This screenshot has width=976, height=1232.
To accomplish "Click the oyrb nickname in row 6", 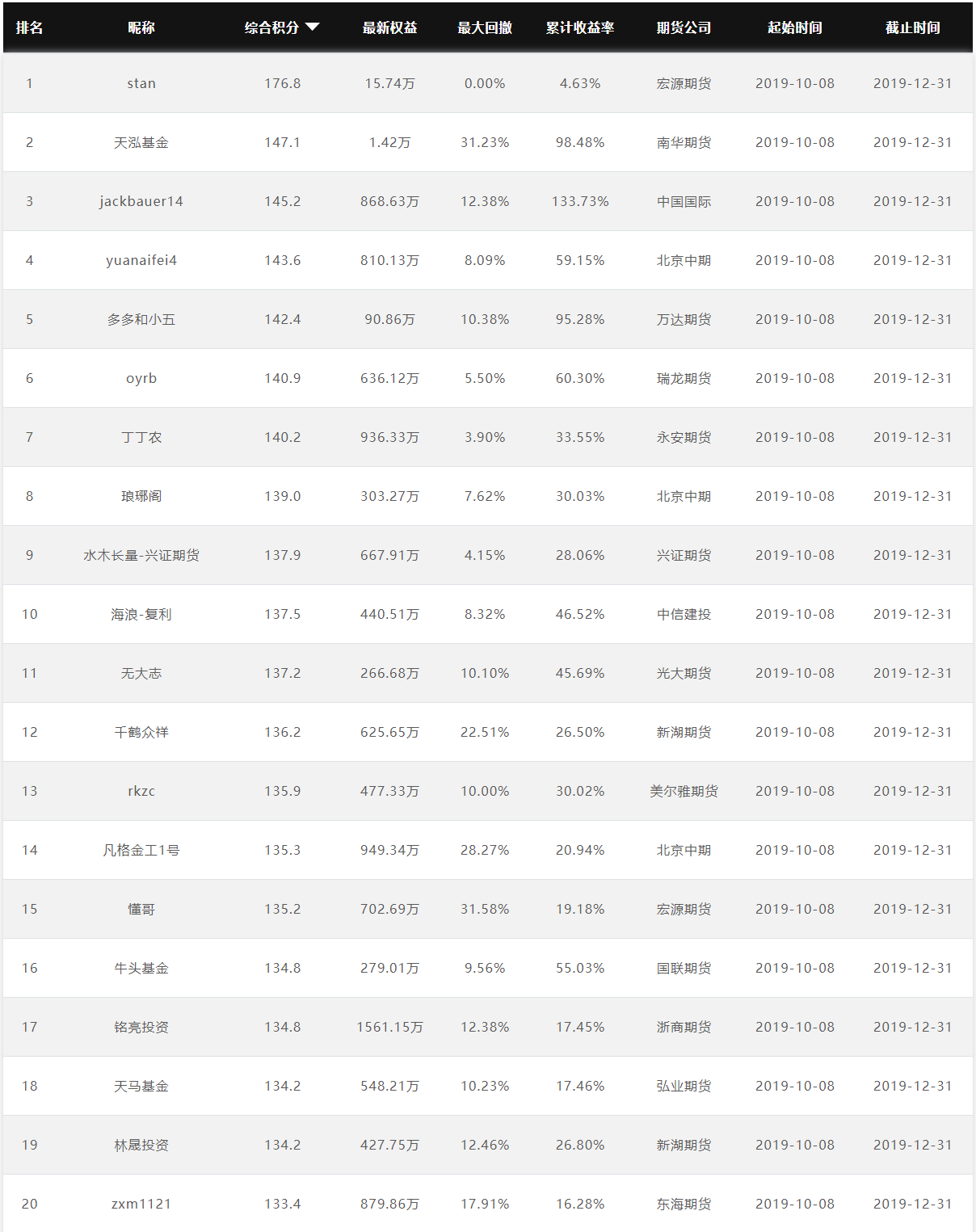I will (x=141, y=378).
